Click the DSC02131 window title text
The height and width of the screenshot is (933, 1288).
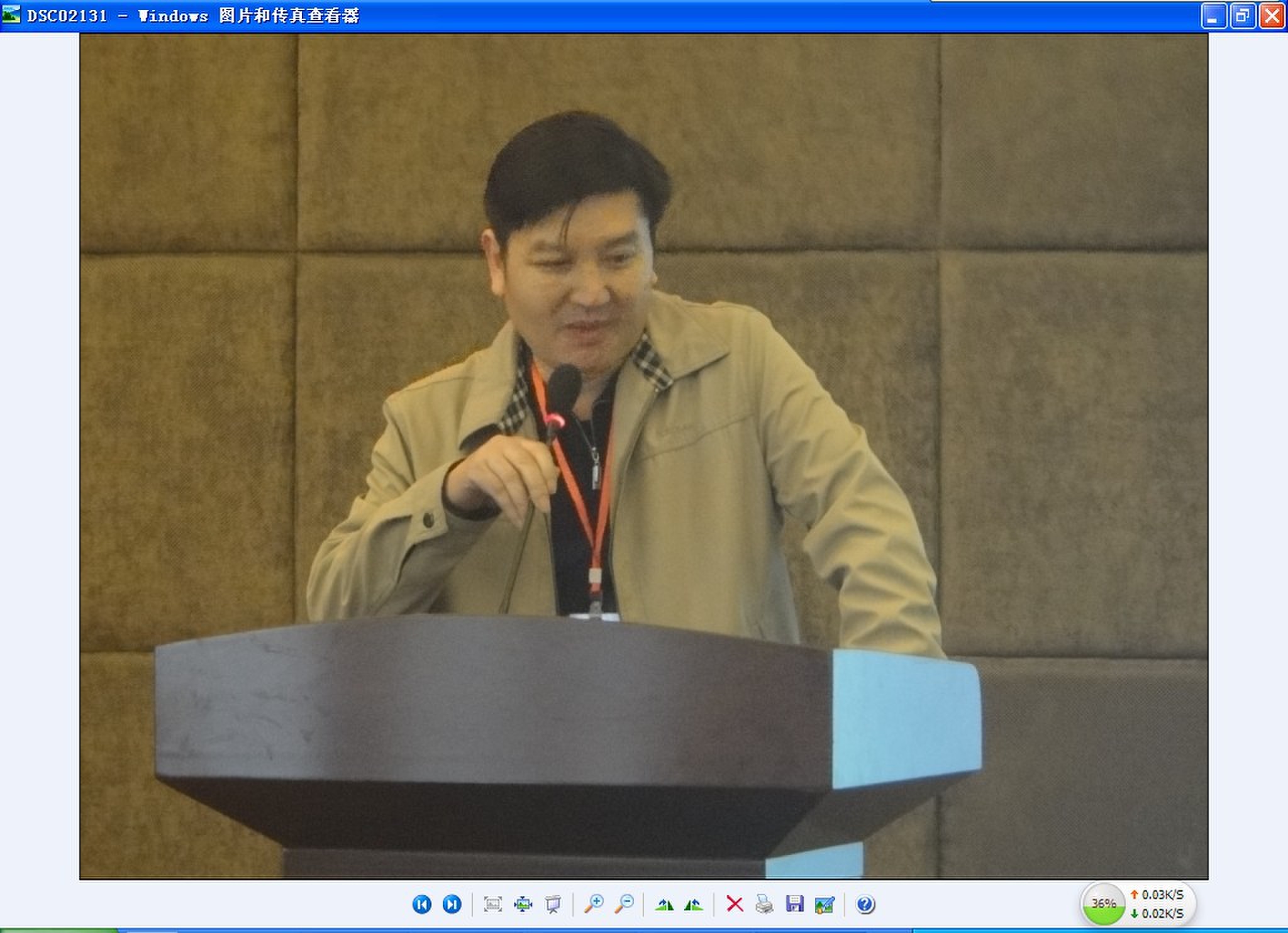point(193,16)
